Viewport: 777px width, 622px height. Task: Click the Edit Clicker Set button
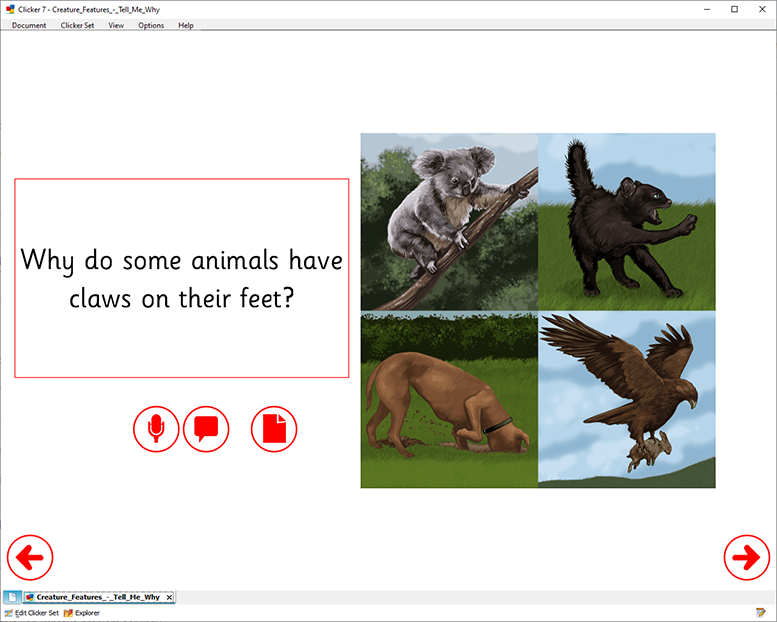coord(33,613)
